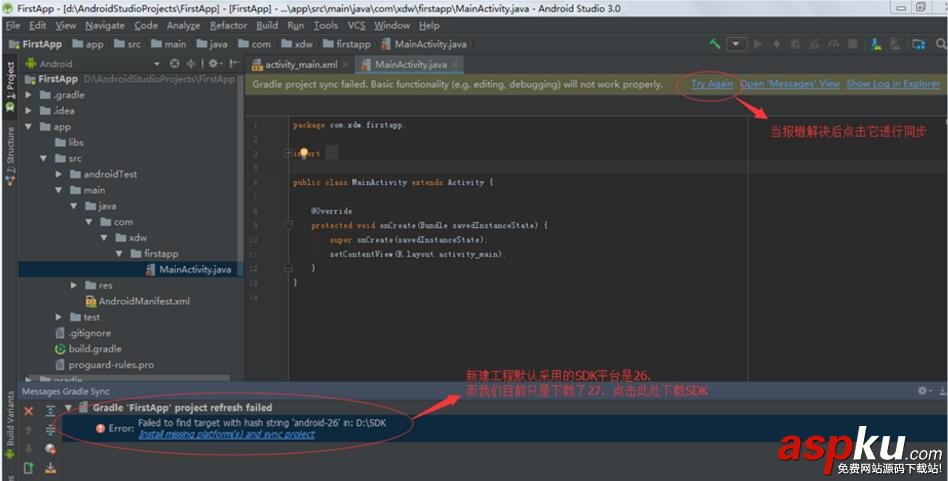Open the run configuration dropdown in toolbar
The image size is (948, 481).
[736, 44]
